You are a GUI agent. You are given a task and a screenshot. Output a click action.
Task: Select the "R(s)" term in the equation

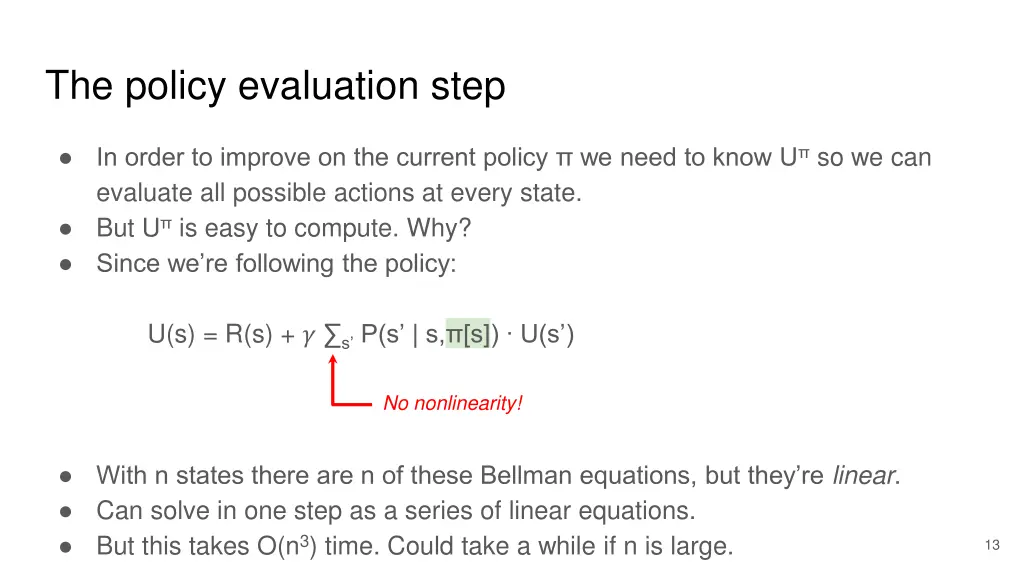coord(249,335)
